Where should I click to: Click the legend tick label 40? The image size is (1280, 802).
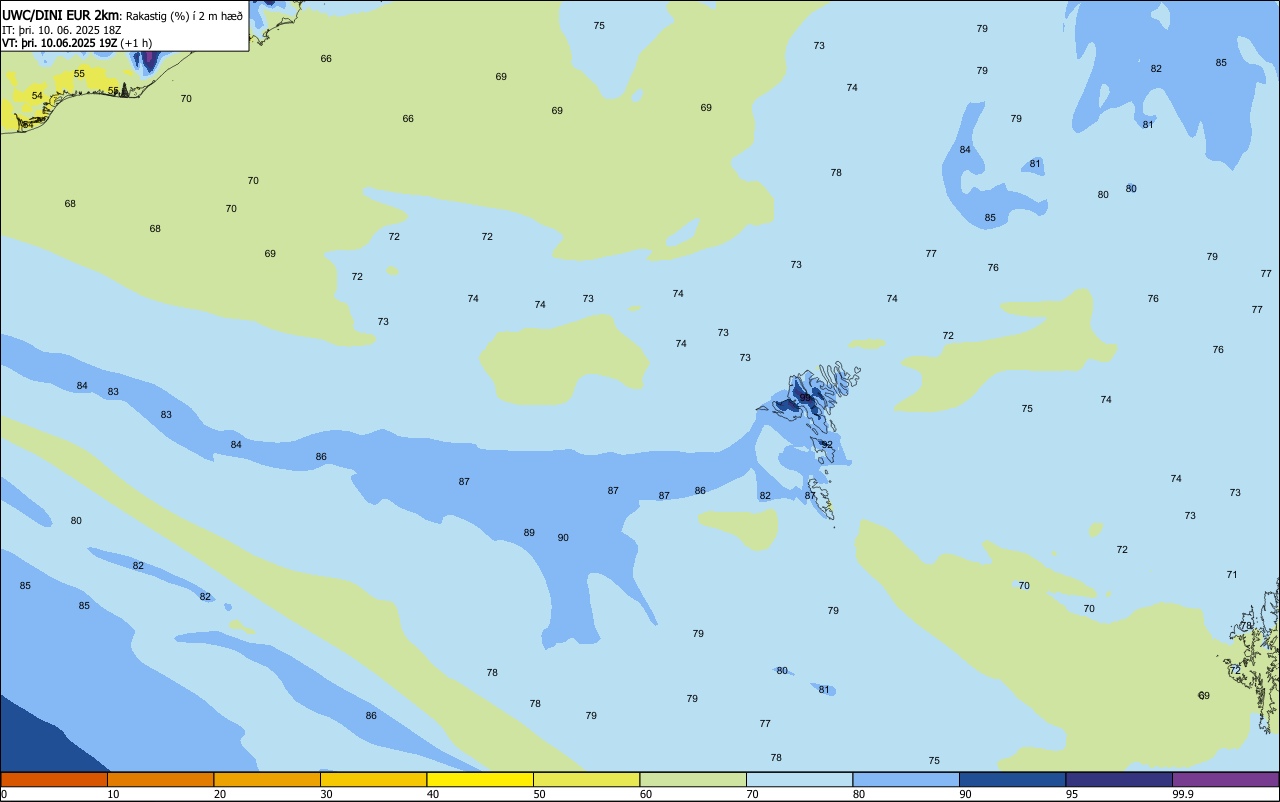tap(433, 794)
